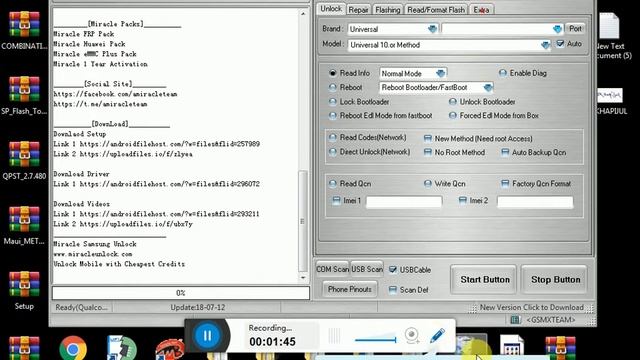Viewport: 640px width, 360px height.
Task: Expand the port selection dropdown
Action: click(x=557, y=29)
